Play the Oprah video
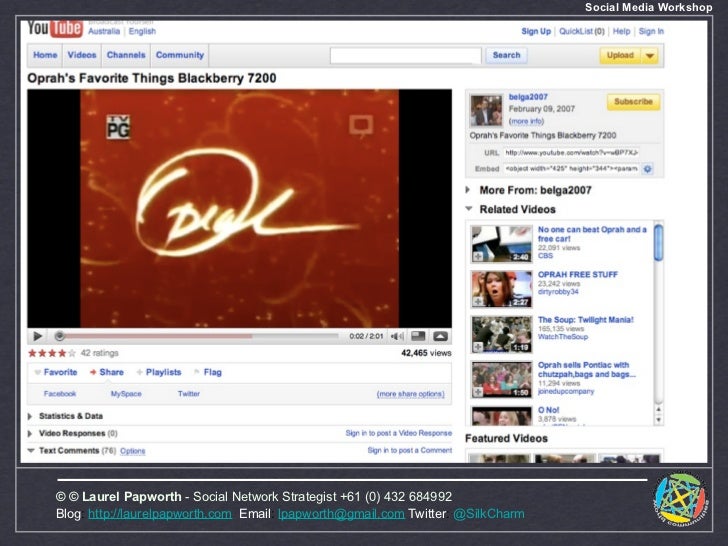 point(38,336)
